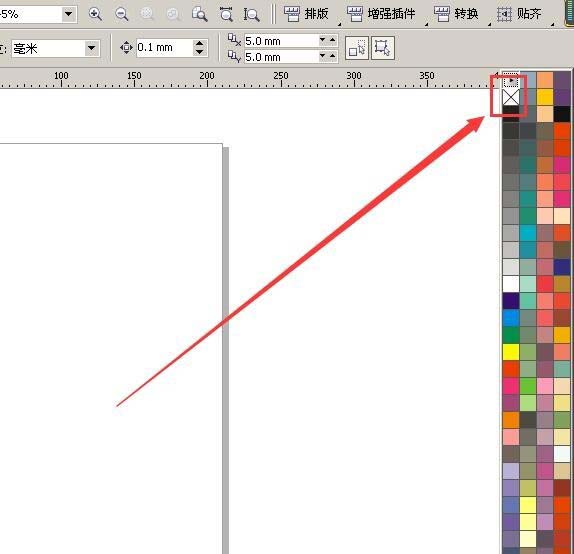This screenshot has width=574, height=554.
Task: Click the toolbar drag handle before 排版
Action: click(273, 14)
